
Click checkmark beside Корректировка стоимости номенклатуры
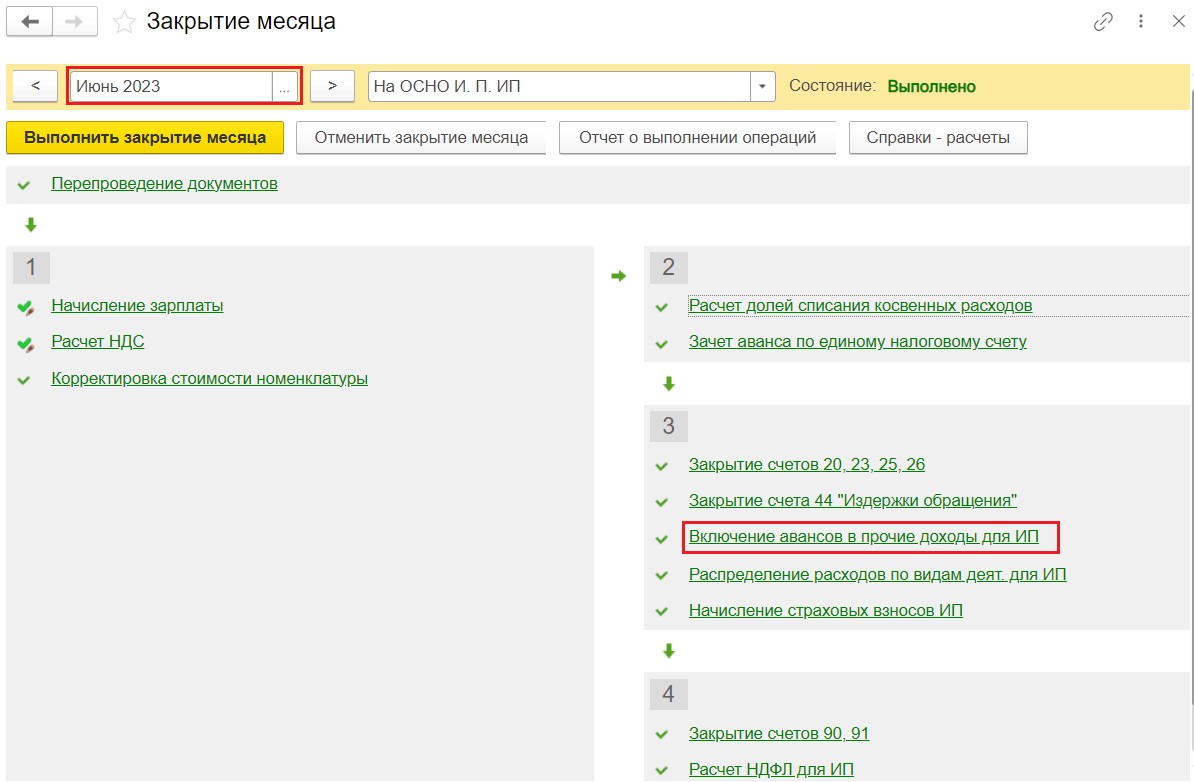click(x=24, y=380)
